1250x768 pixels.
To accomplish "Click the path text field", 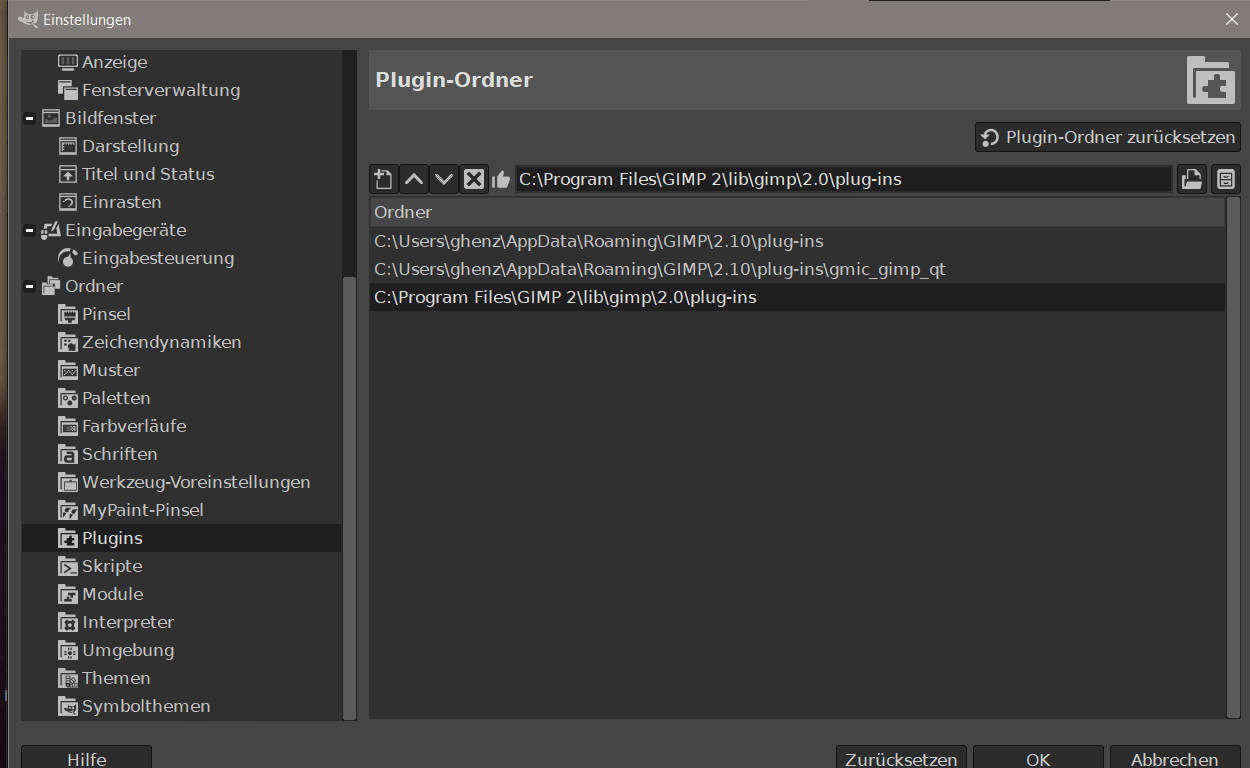I will (843, 180).
